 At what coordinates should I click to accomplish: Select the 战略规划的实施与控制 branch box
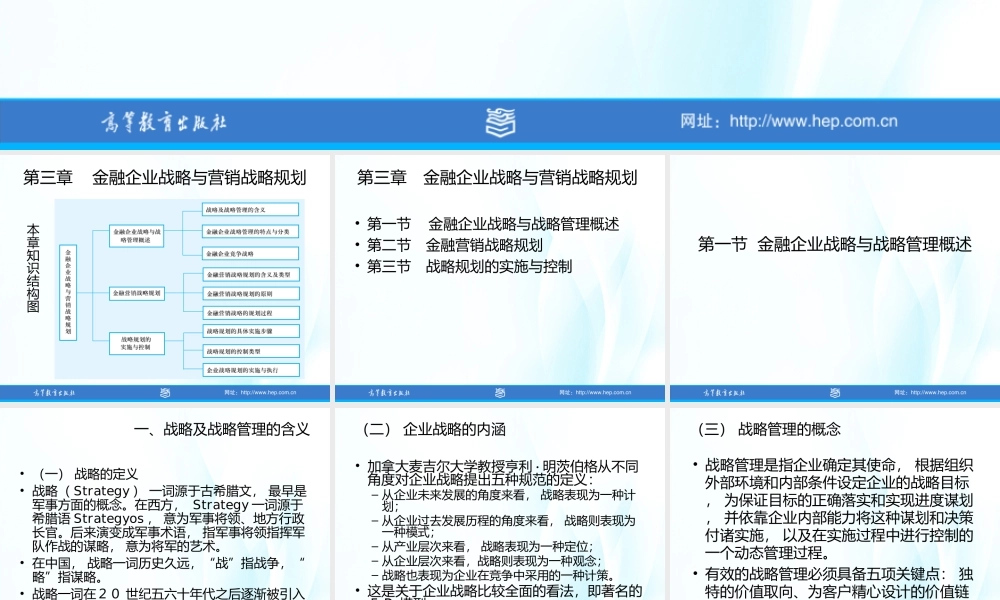coord(137,344)
